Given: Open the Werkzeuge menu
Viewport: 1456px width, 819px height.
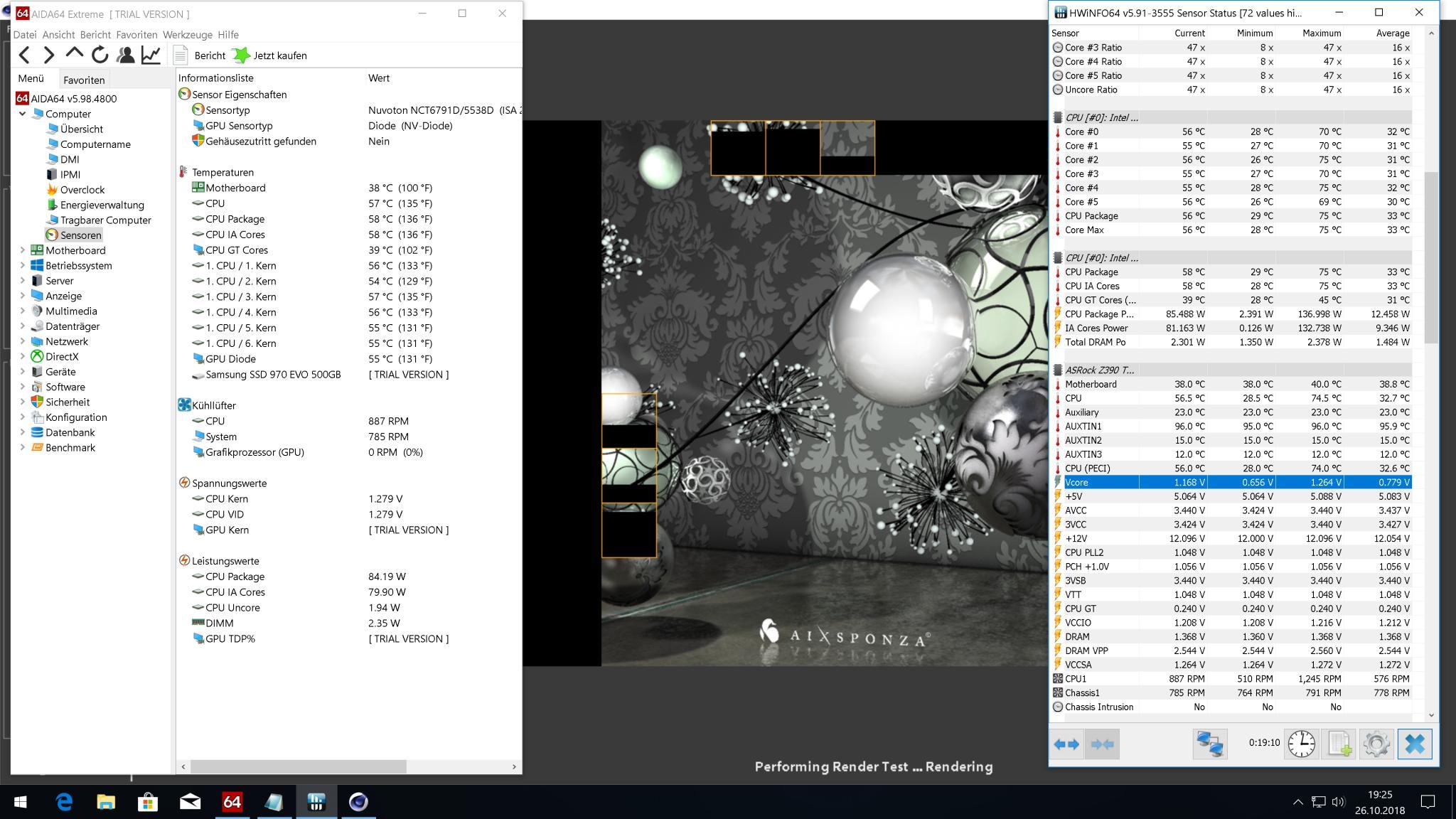Looking at the screenshot, I should [187, 34].
